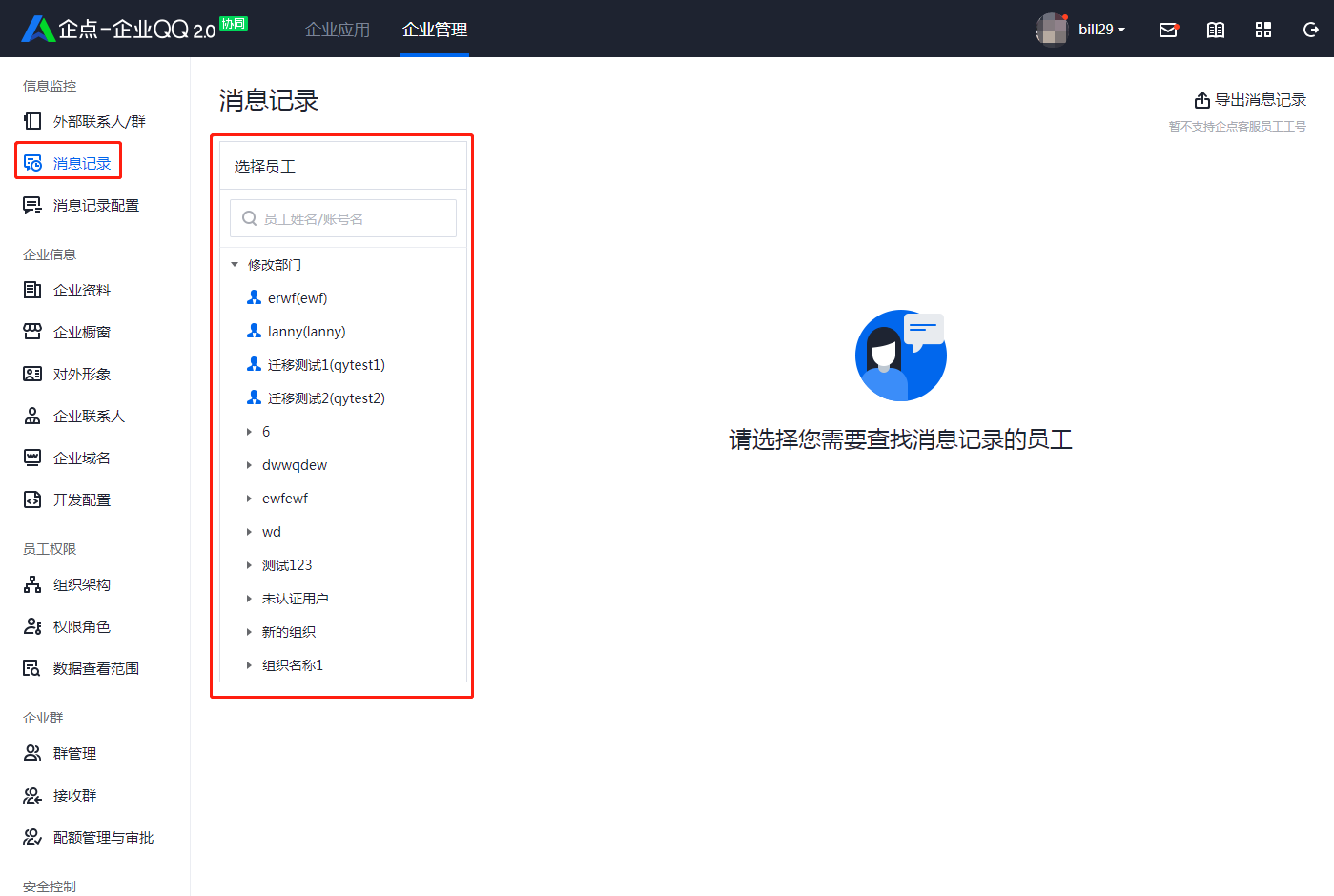
Task: Click the 接收群 icon
Action: tap(32, 795)
